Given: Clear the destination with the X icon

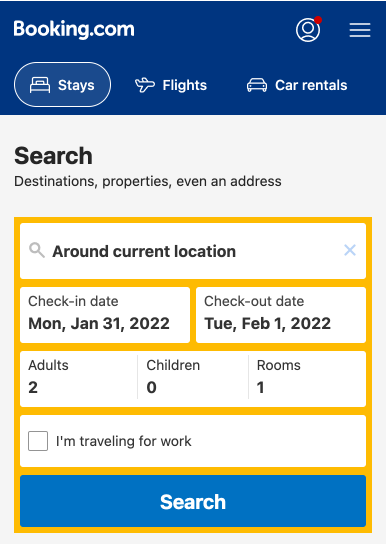Looking at the screenshot, I should 350,250.
